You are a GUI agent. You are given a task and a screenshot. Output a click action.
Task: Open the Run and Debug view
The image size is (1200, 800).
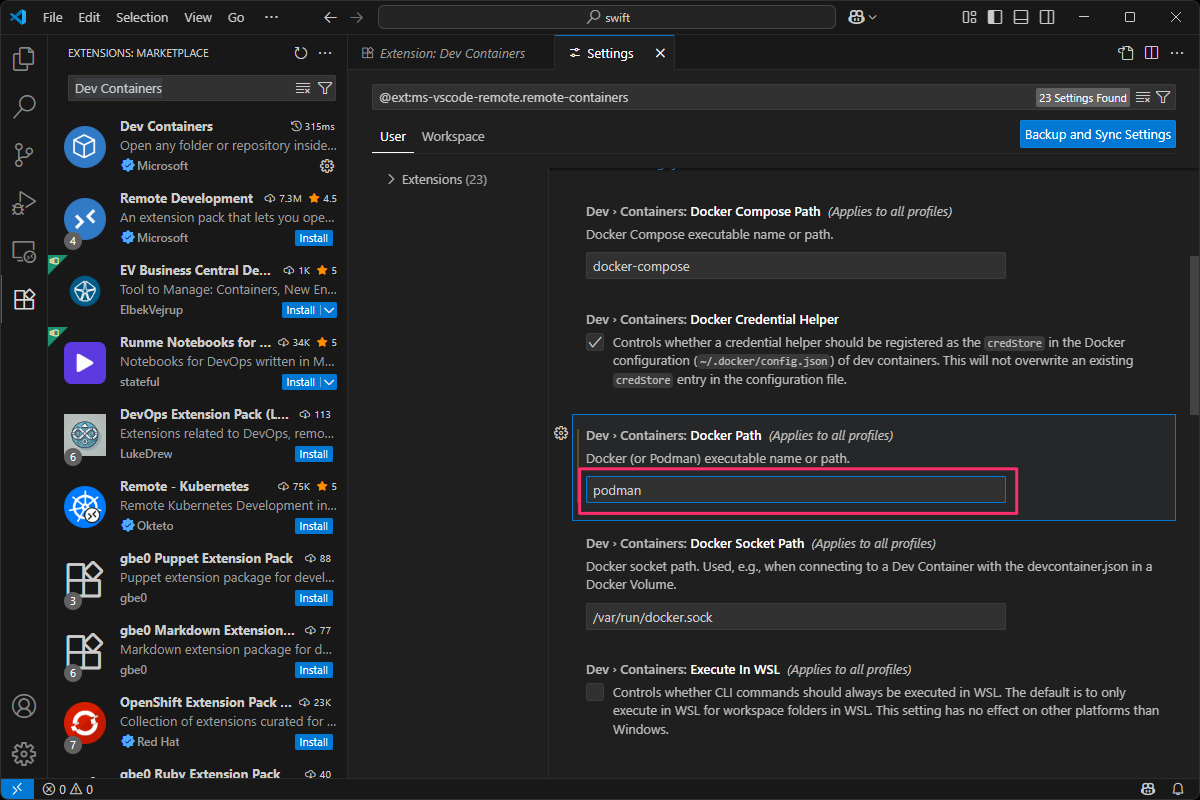coord(24,203)
